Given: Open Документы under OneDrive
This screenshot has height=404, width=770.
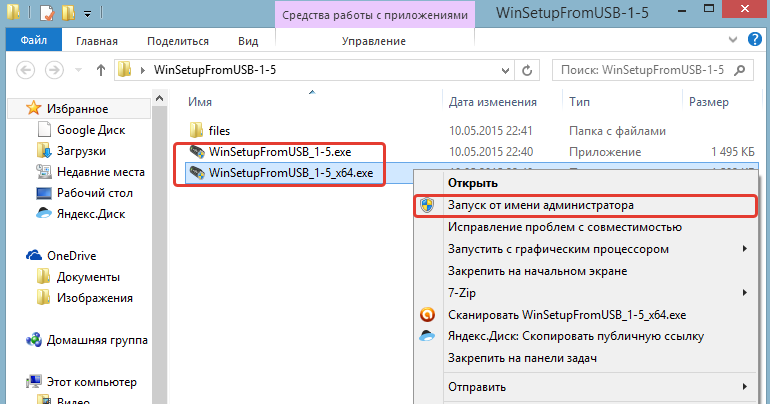Looking at the screenshot, I should coord(88,277).
